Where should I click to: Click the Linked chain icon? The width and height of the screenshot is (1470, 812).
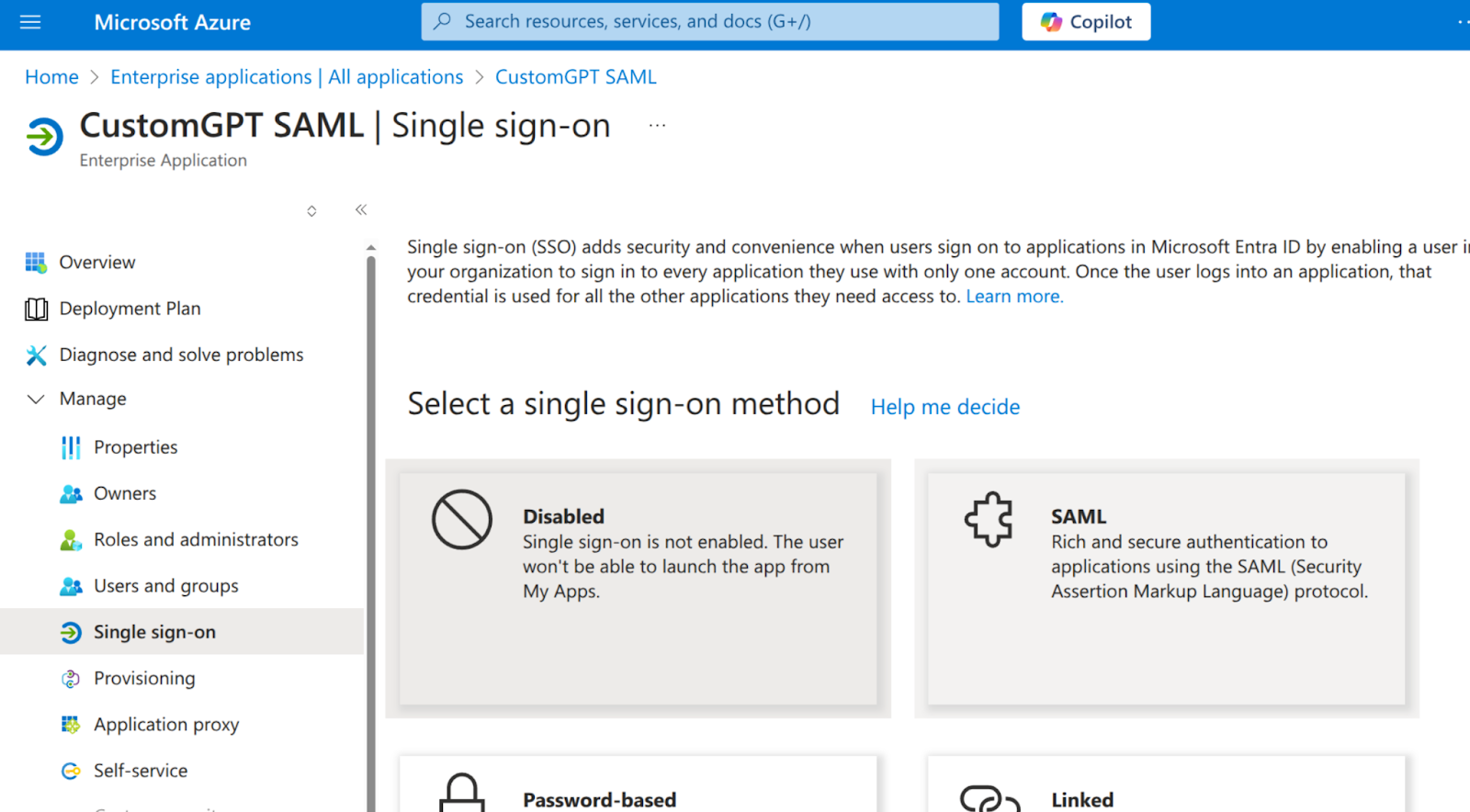pos(989,798)
